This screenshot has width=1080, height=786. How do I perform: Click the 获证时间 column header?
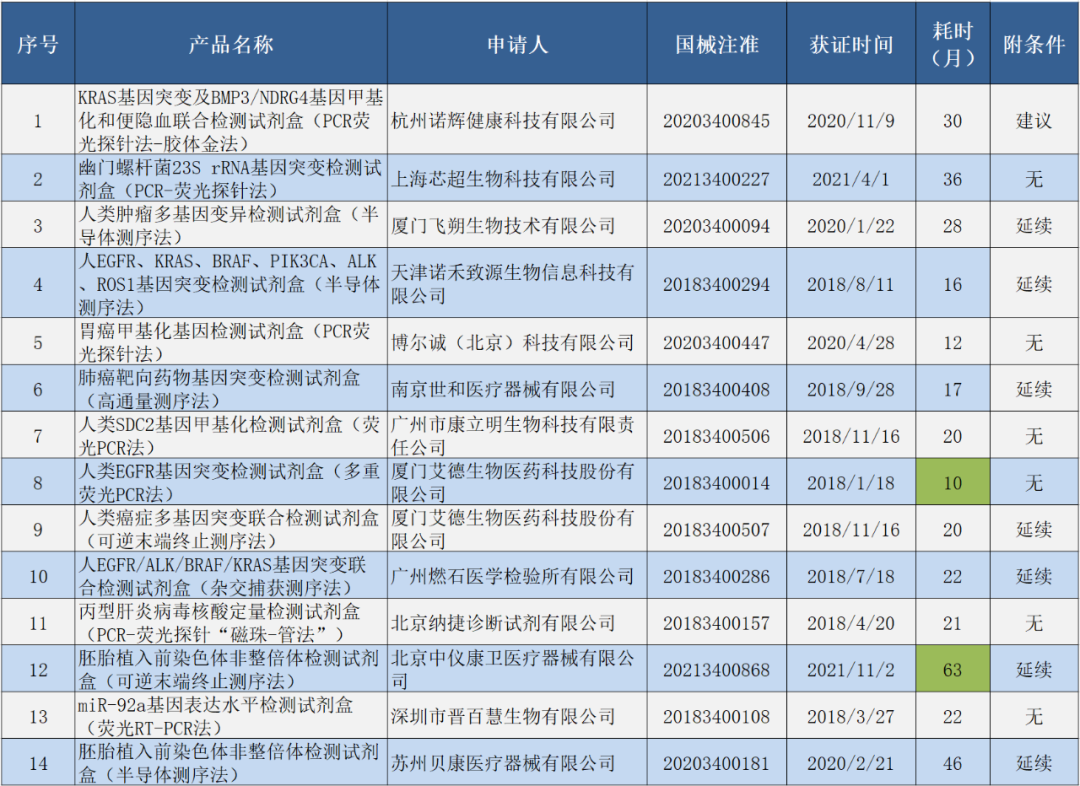[x=851, y=45]
